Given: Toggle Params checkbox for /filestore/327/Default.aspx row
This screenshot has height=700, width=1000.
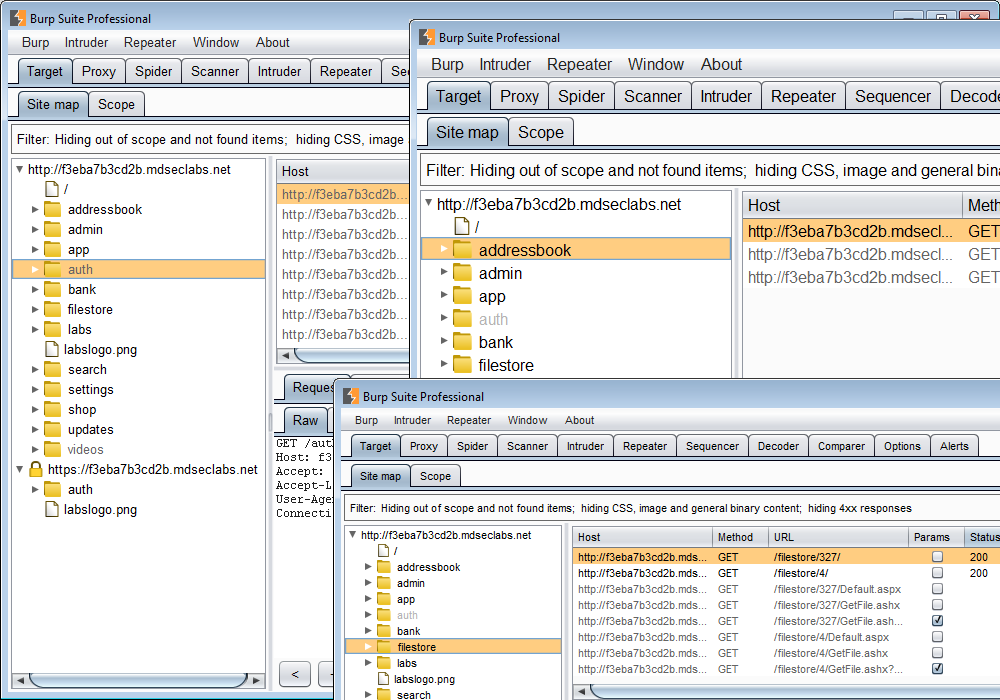Looking at the screenshot, I should pos(938,588).
